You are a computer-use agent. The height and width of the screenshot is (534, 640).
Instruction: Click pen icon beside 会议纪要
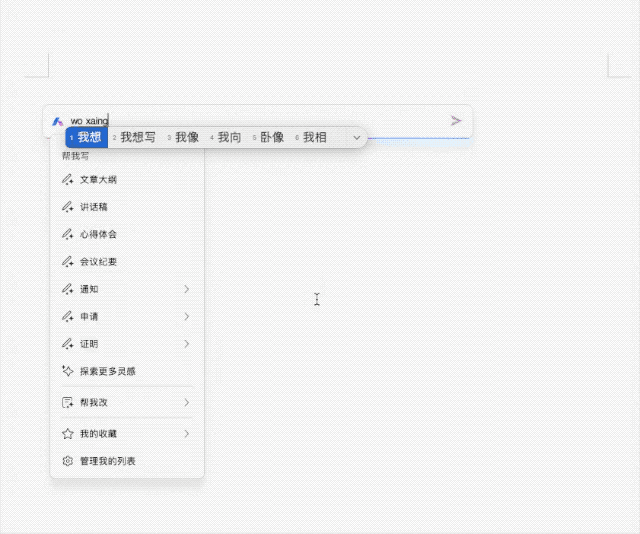click(x=67, y=262)
